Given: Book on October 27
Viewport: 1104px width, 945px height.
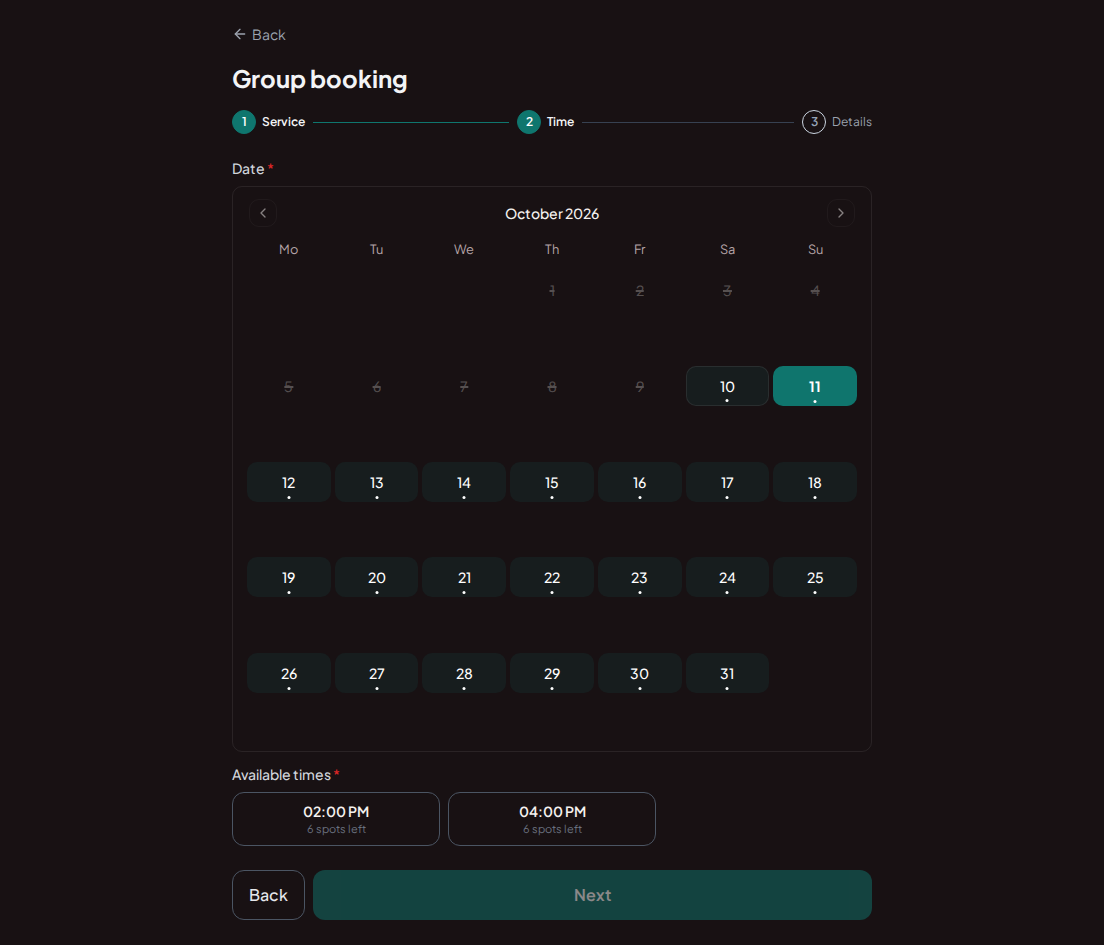Looking at the screenshot, I should pyautogui.click(x=377, y=673).
